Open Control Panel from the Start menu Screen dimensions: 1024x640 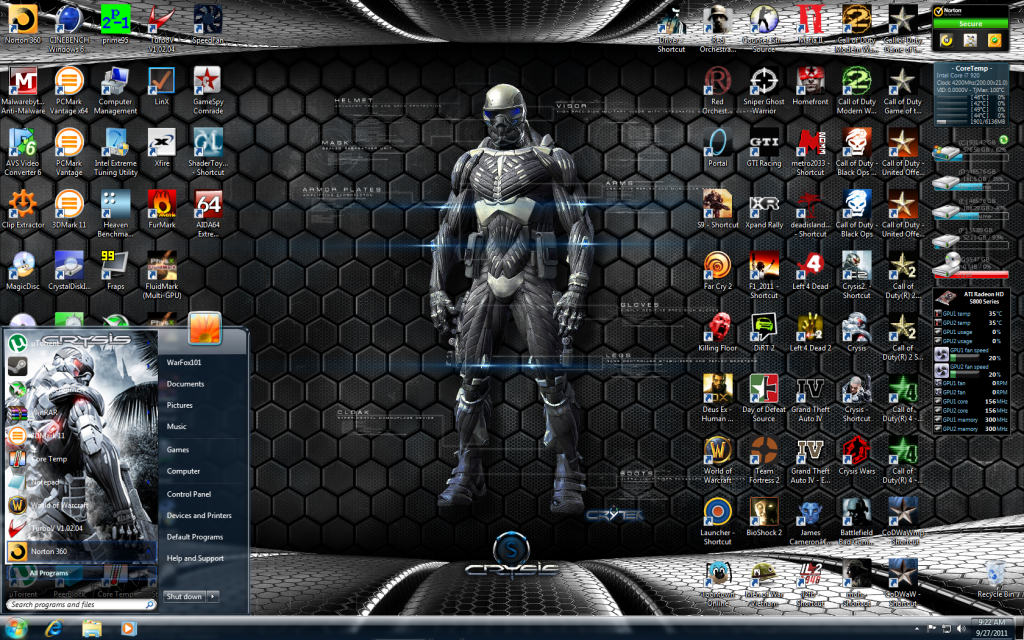188,494
